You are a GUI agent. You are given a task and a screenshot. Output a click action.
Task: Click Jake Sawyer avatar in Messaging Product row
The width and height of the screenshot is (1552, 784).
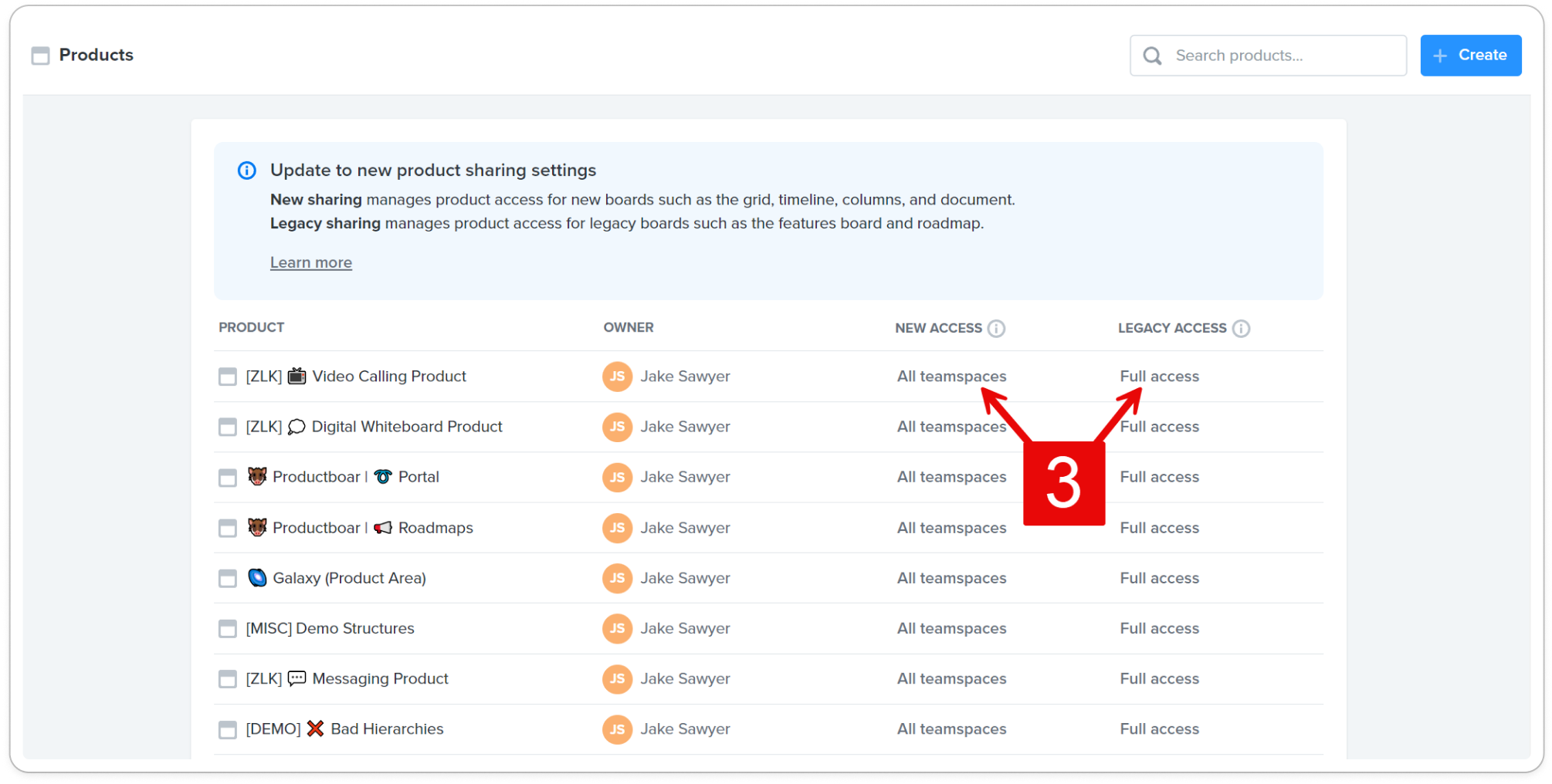click(x=617, y=679)
